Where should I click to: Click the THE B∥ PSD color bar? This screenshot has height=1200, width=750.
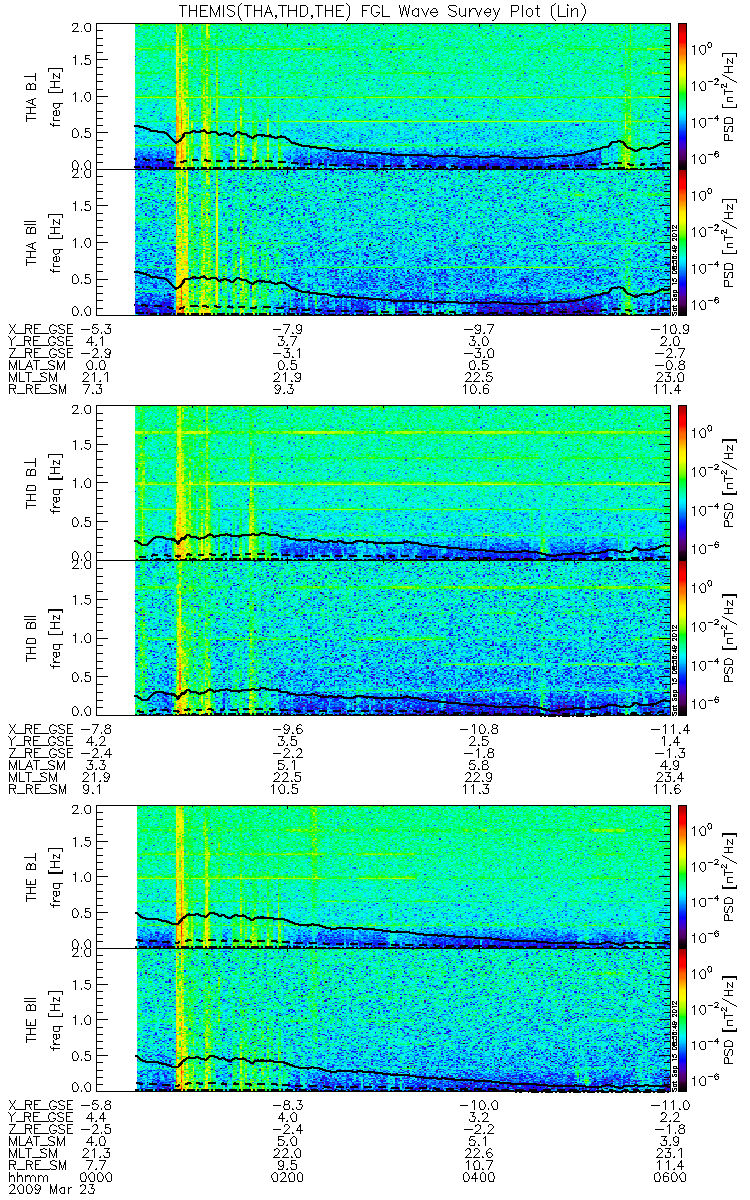pyautogui.click(x=683, y=1018)
